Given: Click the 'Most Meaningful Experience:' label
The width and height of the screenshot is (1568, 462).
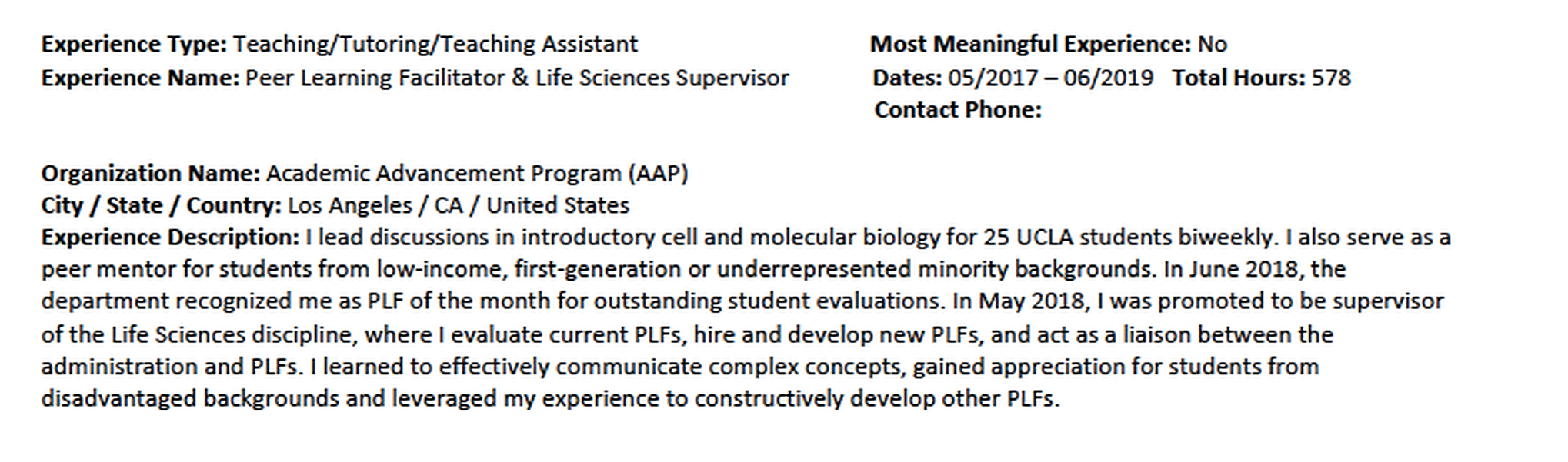Looking at the screenshot, I should coord(1030,45).
